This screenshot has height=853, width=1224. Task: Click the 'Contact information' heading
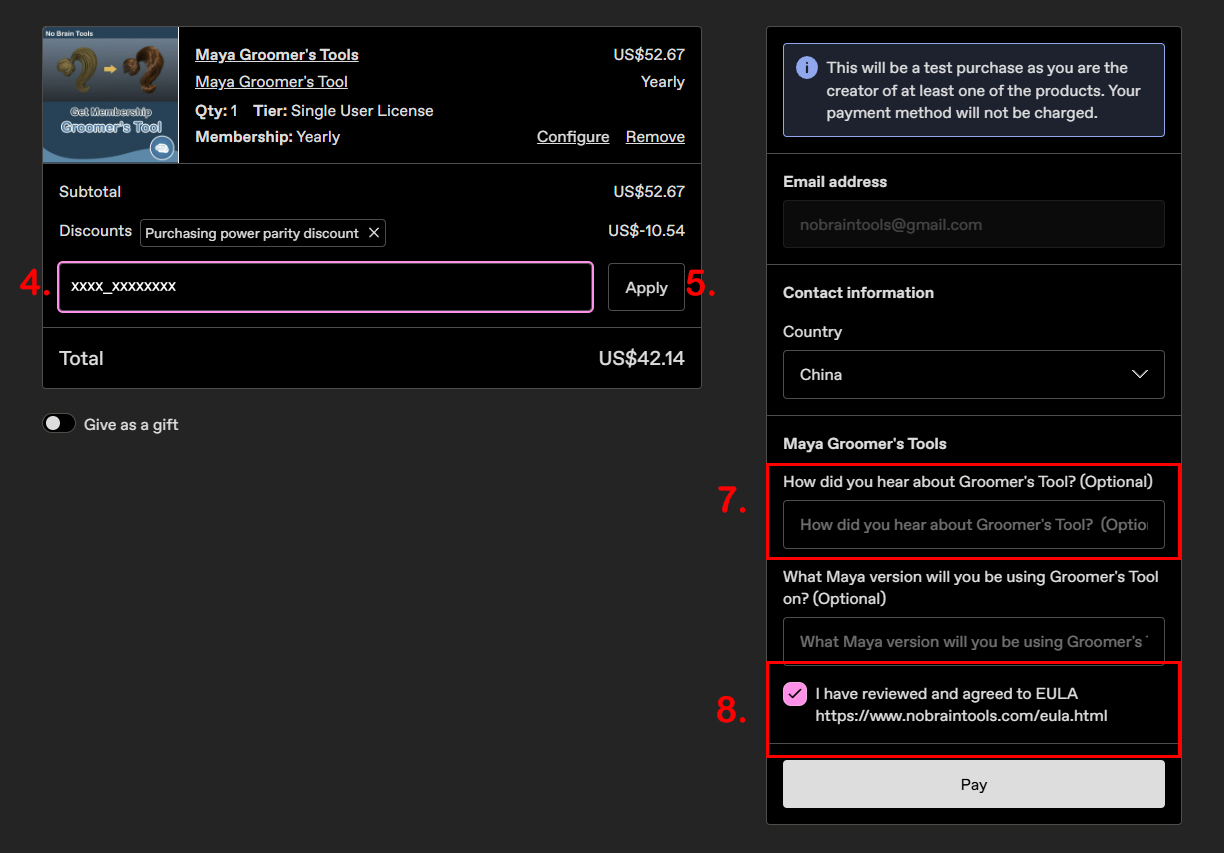click(858, 292)
